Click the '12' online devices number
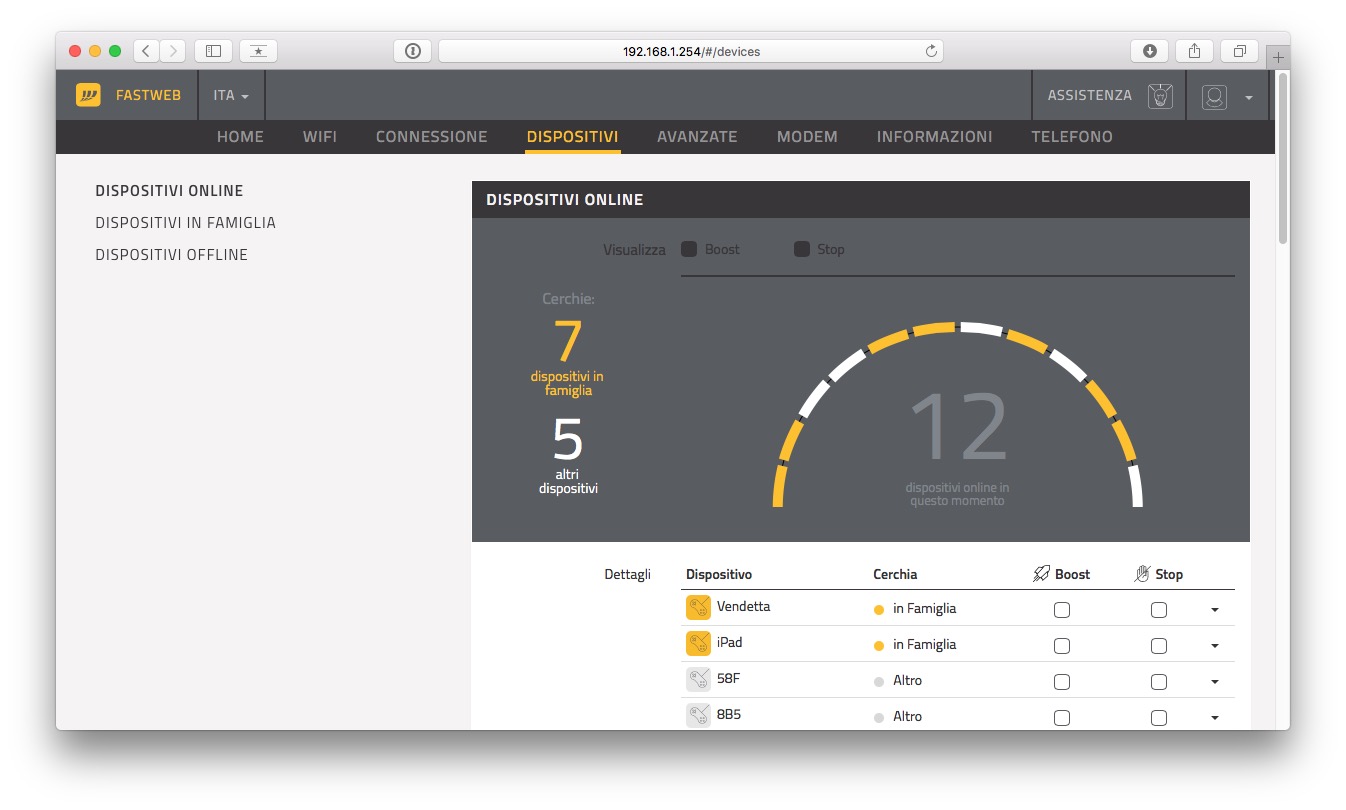 coord(958,427)
